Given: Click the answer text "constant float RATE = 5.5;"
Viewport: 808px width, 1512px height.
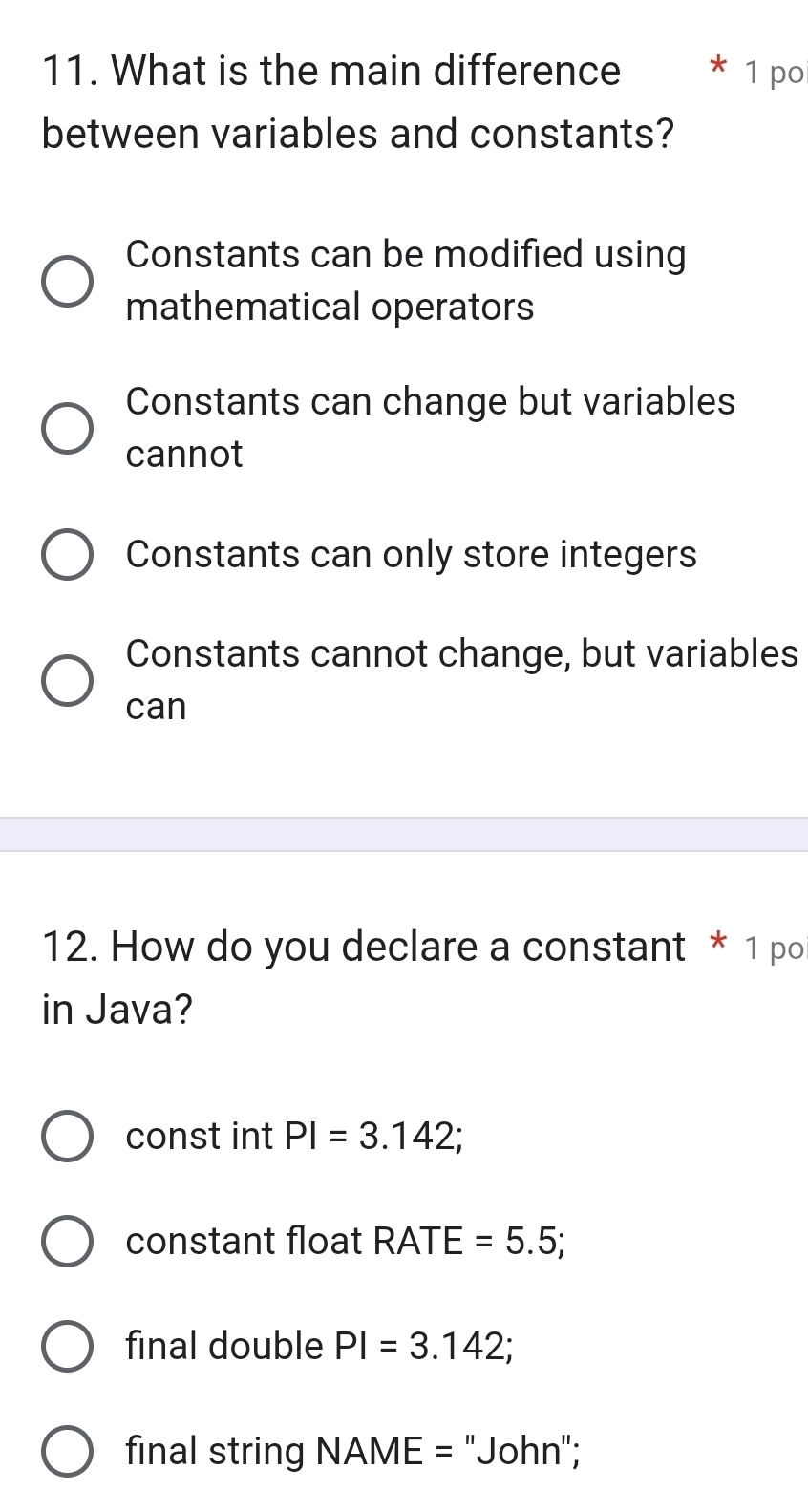Looking at the screenshot, I should point(345,1241).
